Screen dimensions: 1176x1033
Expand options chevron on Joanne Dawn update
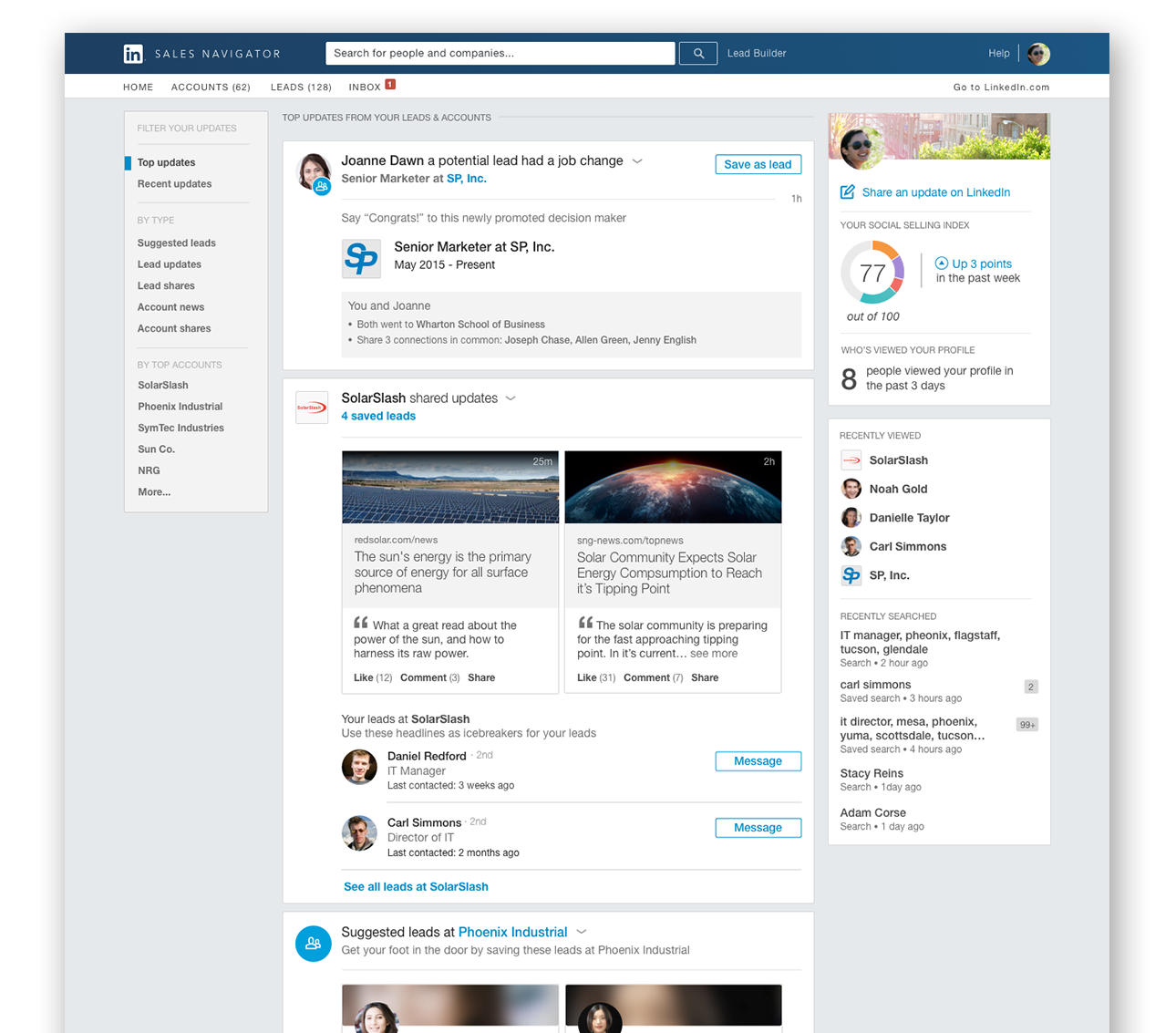click(637, 161)
